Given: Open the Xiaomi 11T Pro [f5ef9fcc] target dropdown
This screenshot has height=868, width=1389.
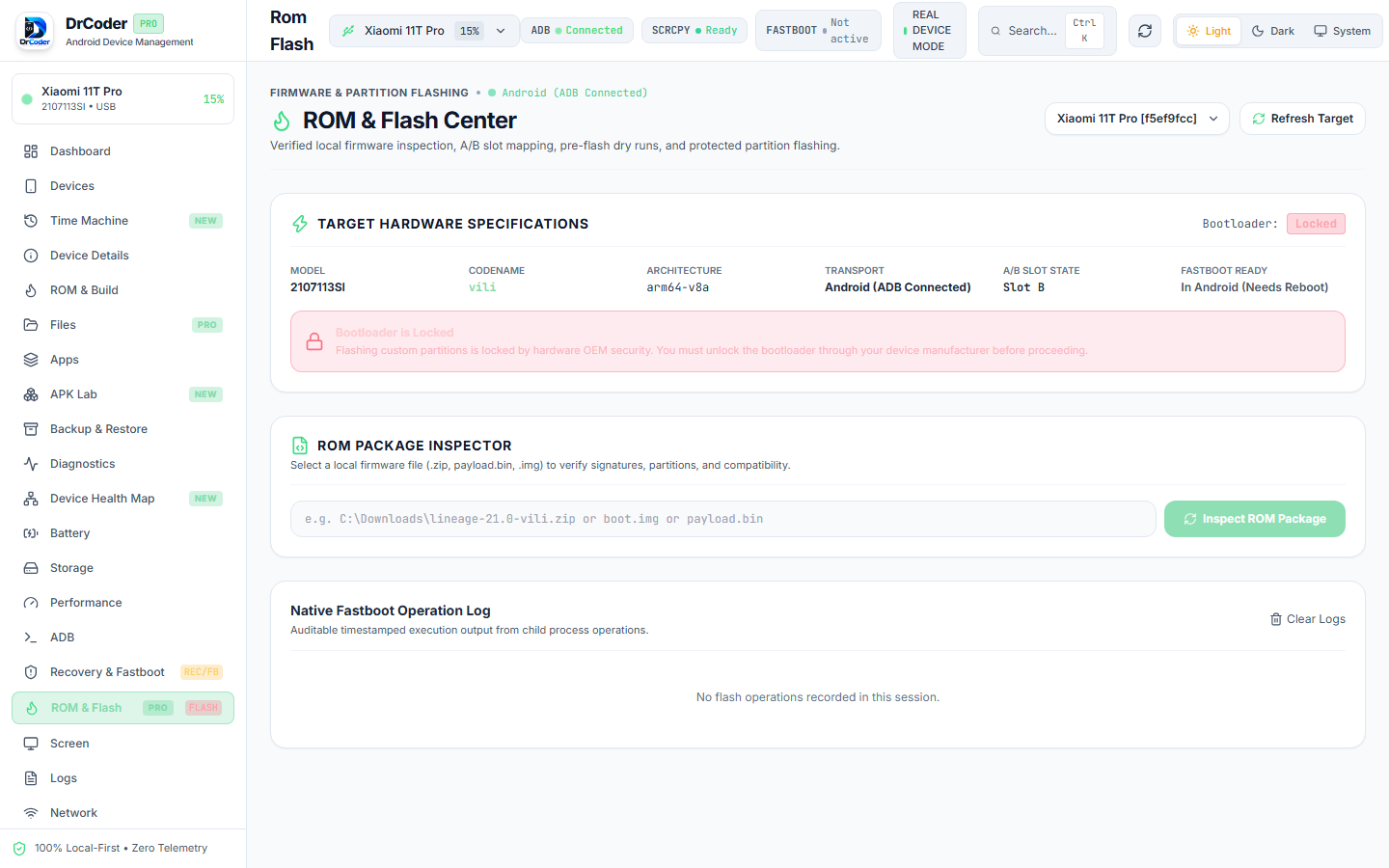Looking at the screenshot, I should point(1136,119).
